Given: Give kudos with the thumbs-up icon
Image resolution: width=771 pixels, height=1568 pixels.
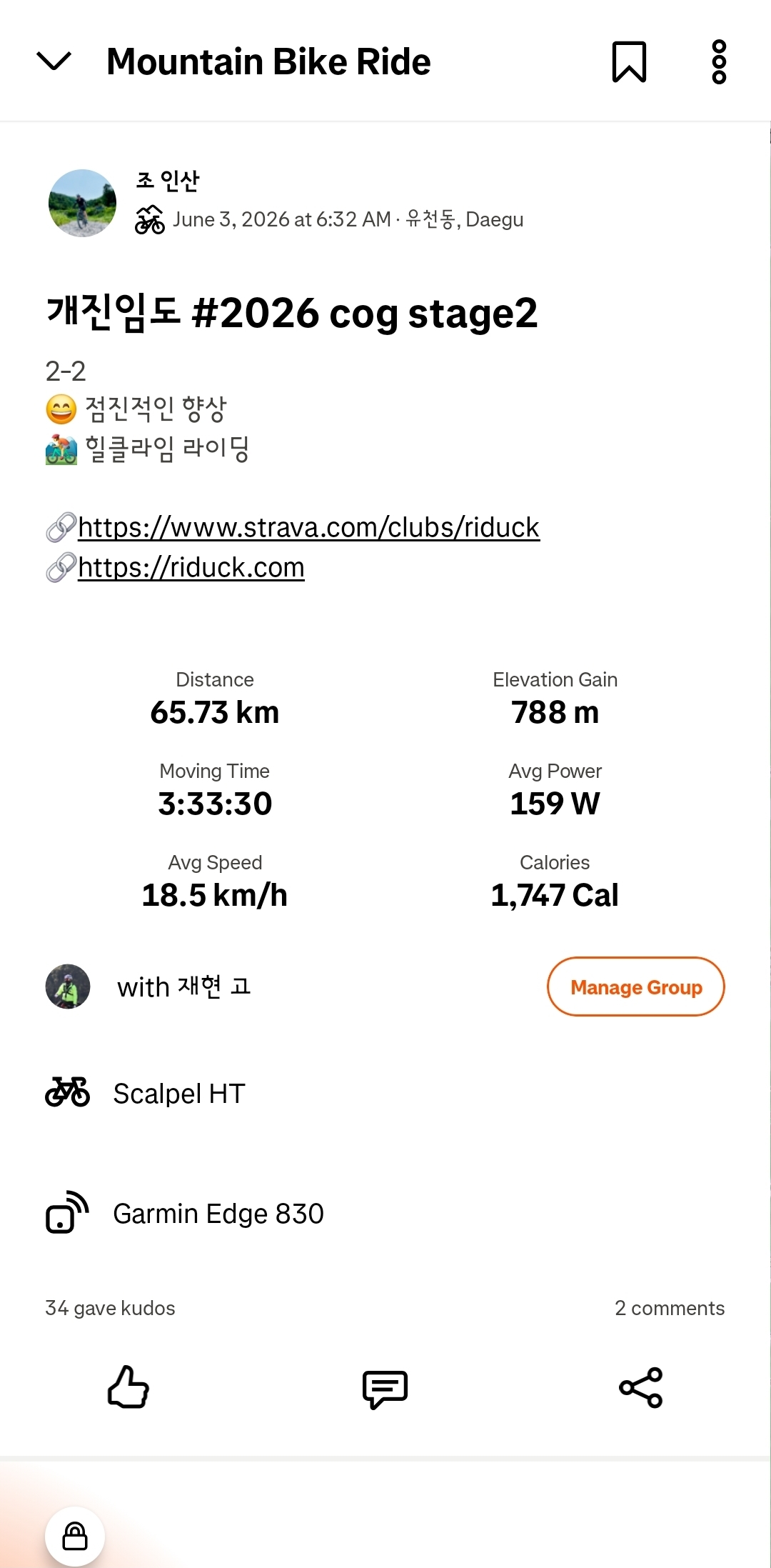Looking at the screenshot, I should point(128,1387).
